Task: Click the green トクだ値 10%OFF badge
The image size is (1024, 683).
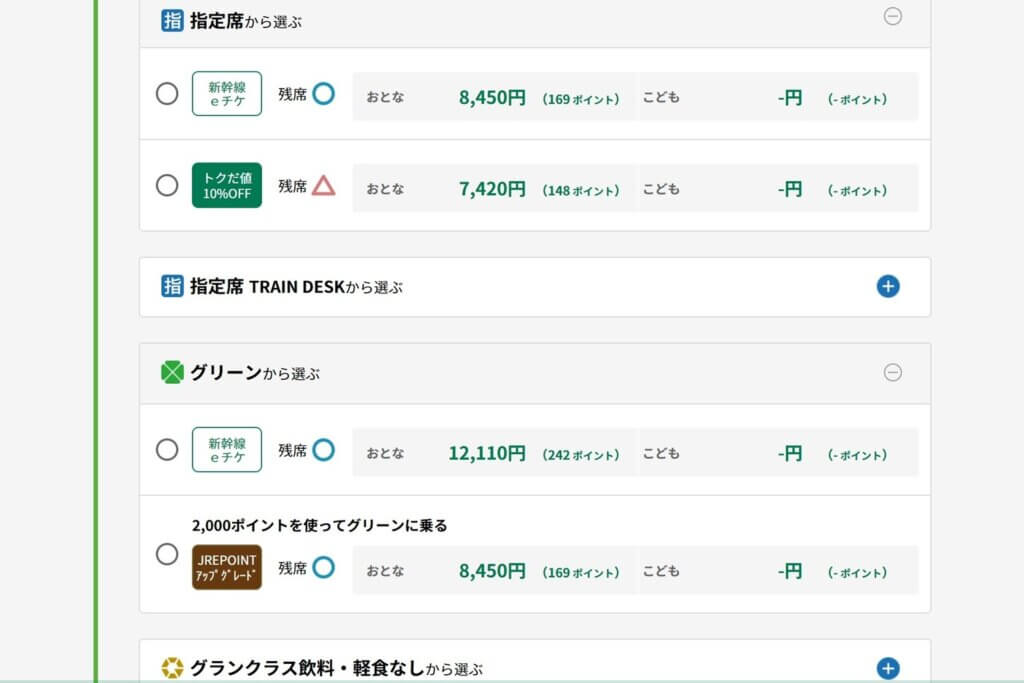Action: pyautogui.click(x=227, y=186)
